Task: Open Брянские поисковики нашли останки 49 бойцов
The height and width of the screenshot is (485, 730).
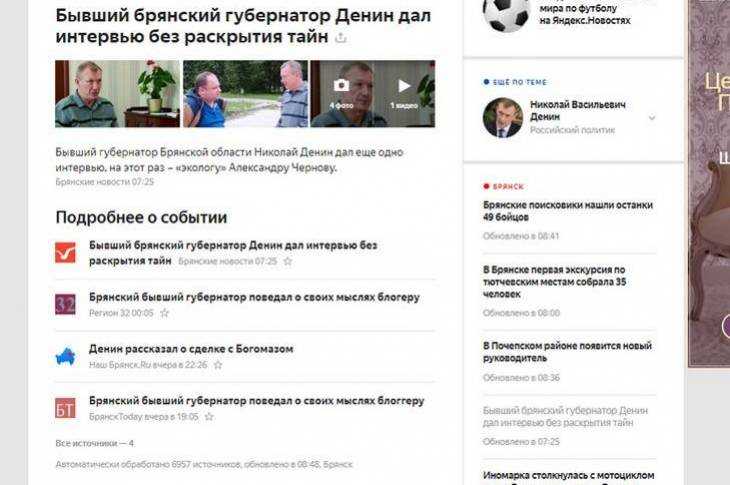Action: pos(568,211)
